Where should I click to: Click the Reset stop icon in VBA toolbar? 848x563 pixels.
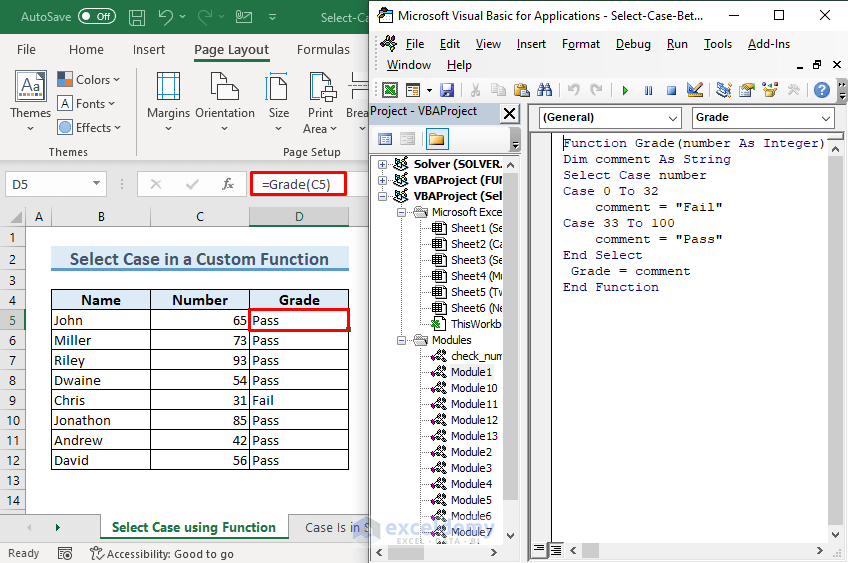click(x=671, y=90)
